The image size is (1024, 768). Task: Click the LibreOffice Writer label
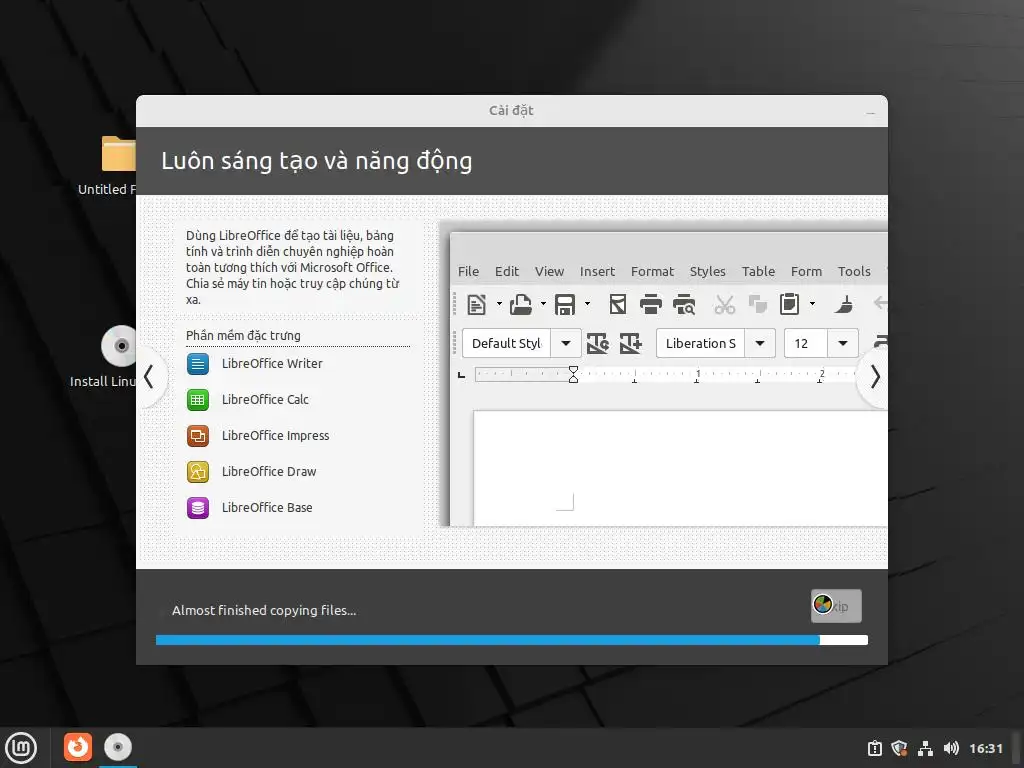pyautogui.click(x=272, y=364)
